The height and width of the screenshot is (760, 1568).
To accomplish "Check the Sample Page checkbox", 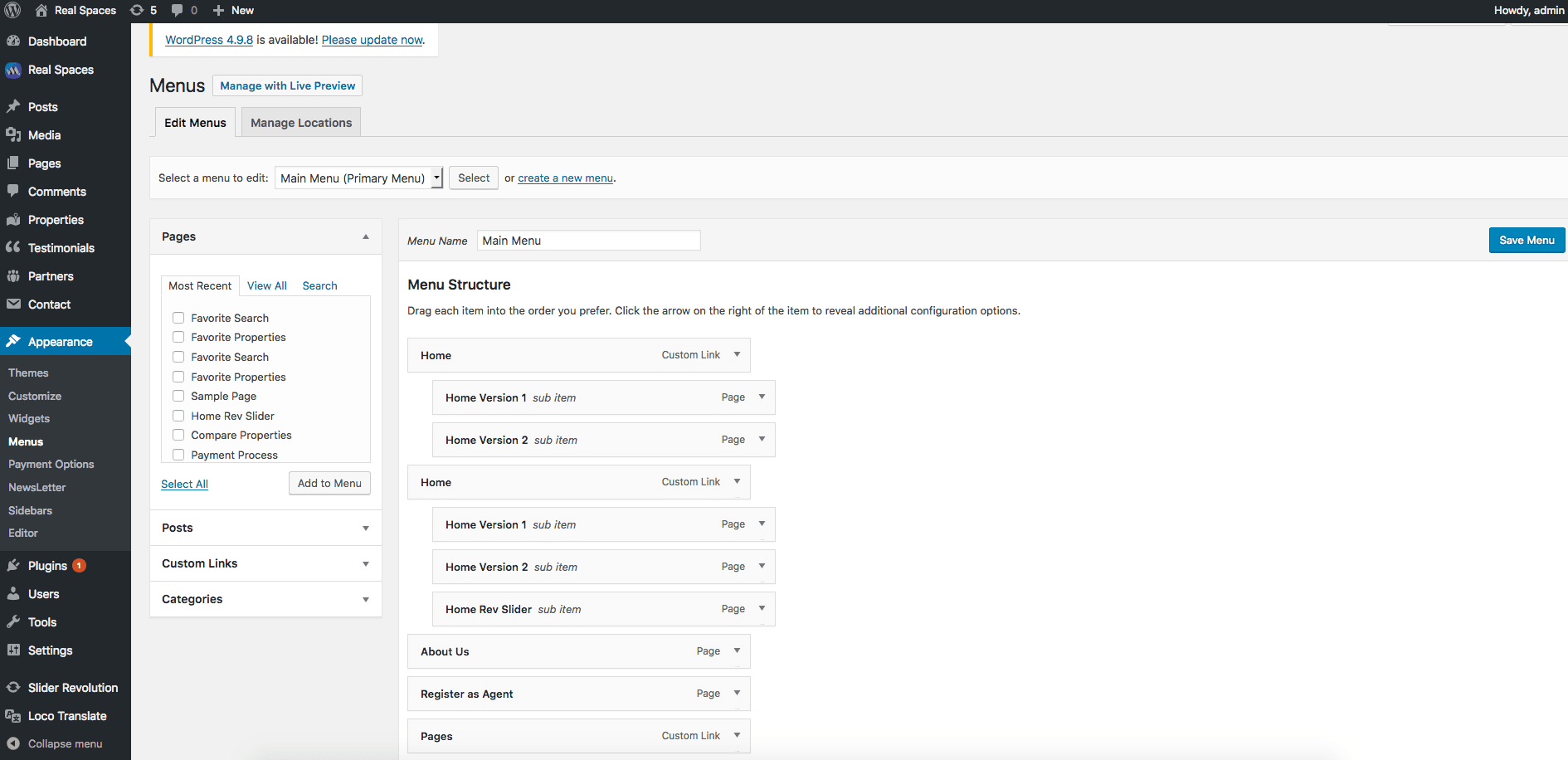I will click(178, 396).
